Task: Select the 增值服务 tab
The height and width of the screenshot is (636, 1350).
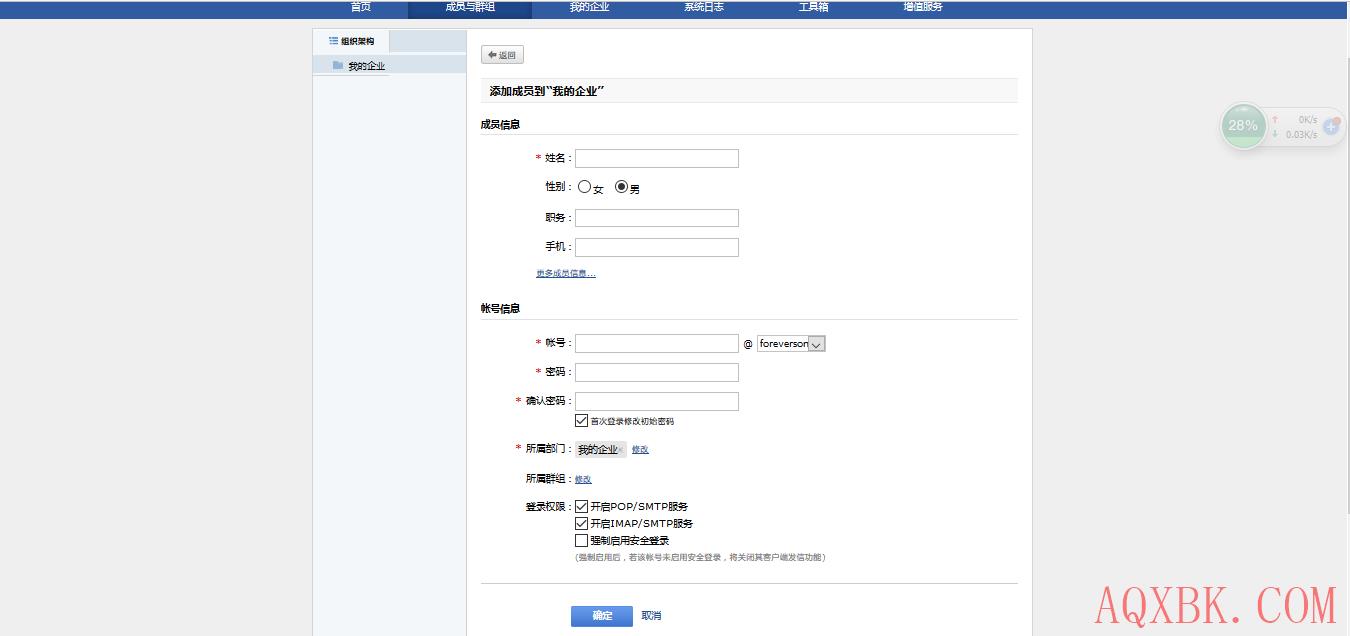Action: click(x=923, y=7)
